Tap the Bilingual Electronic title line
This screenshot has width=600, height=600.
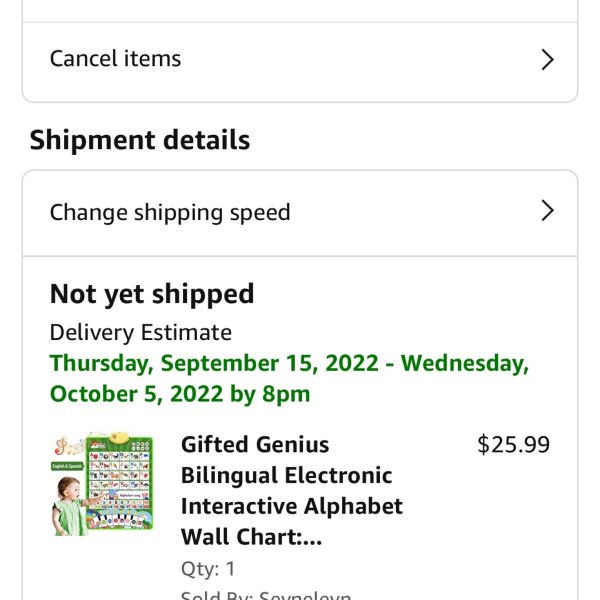pos(287,476)
